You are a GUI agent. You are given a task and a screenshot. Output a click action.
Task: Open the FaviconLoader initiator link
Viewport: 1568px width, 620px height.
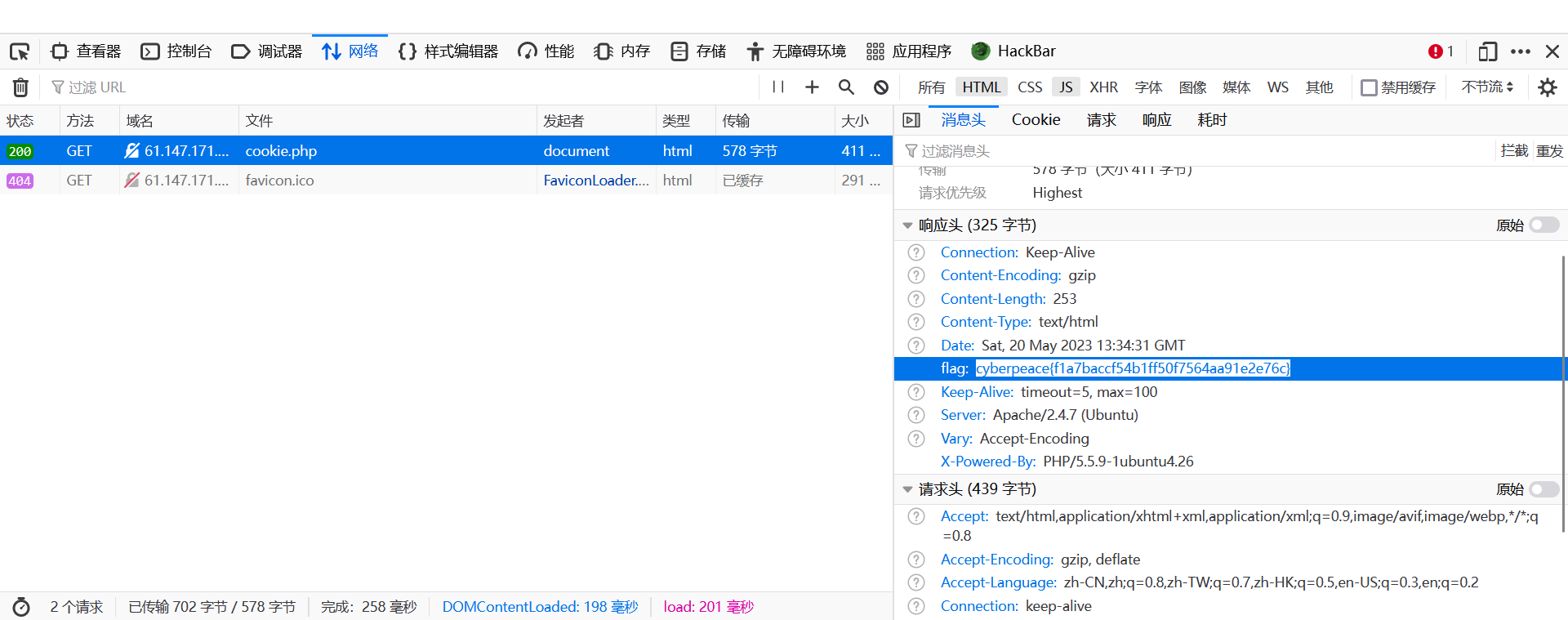tap(596, 180)
